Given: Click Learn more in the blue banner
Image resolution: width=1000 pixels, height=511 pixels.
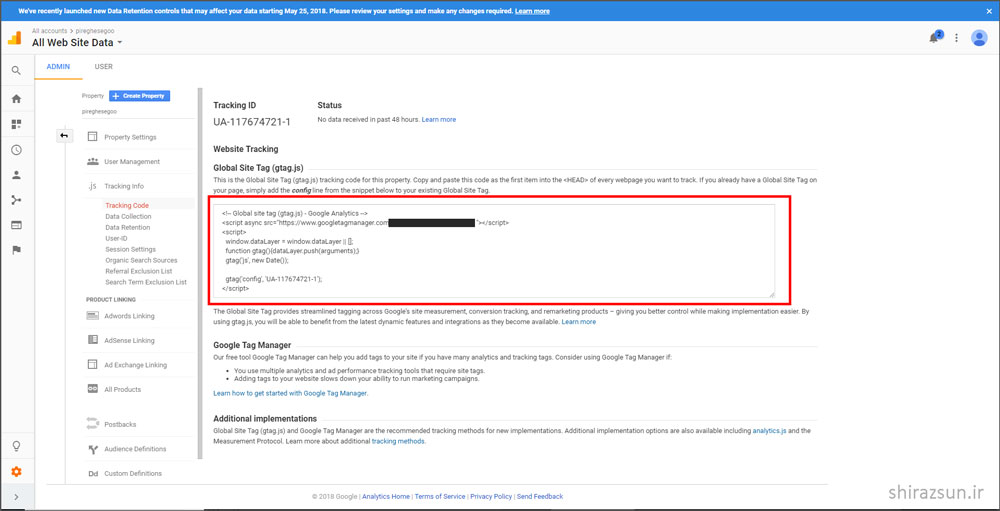Looking at the screenshot, I should 532,11.
